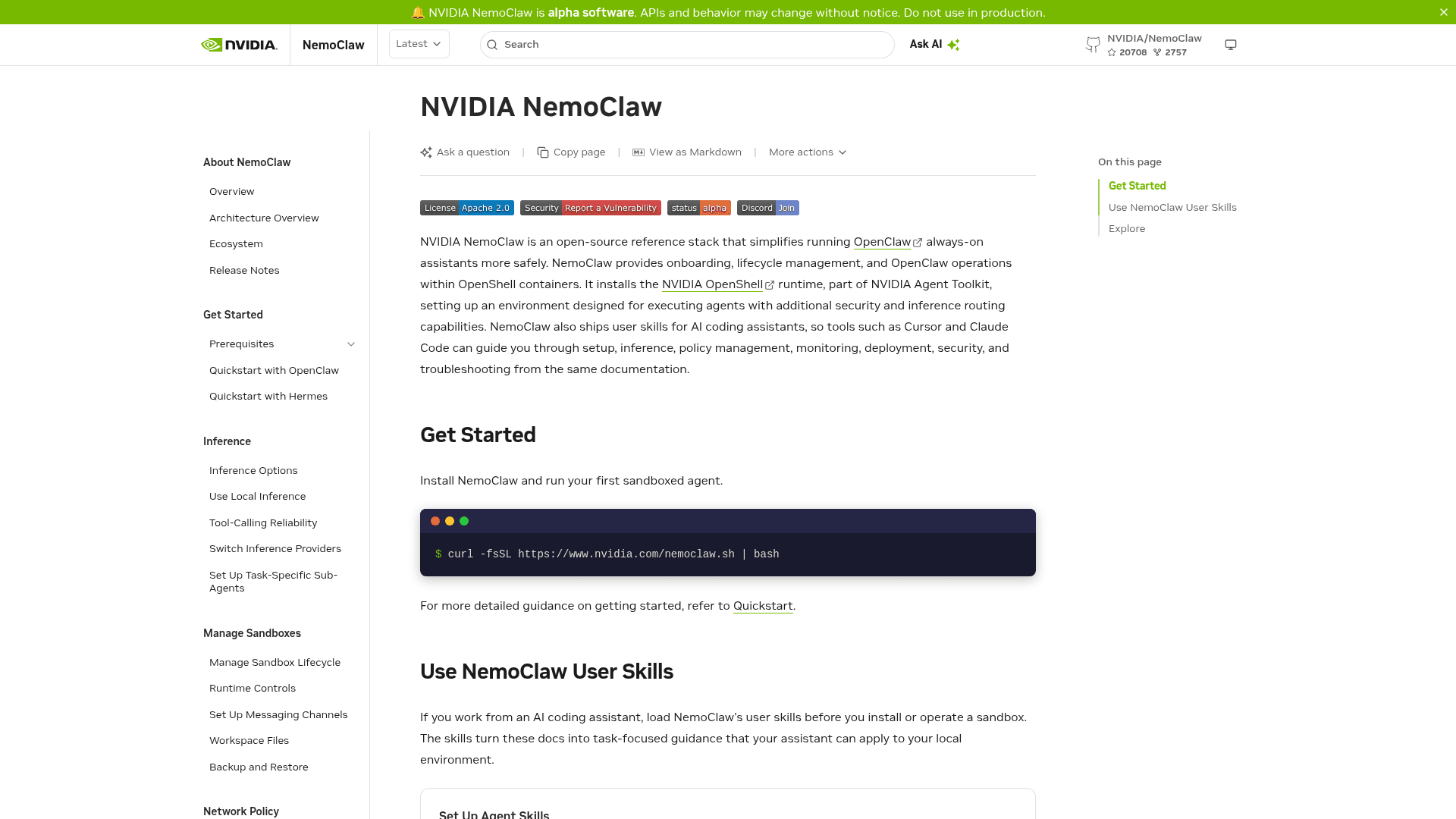Expand the Prerequisites section chevron
The width and height of the screenshot is (1456, 819).
pyautogui.click(x=351, y=344)
